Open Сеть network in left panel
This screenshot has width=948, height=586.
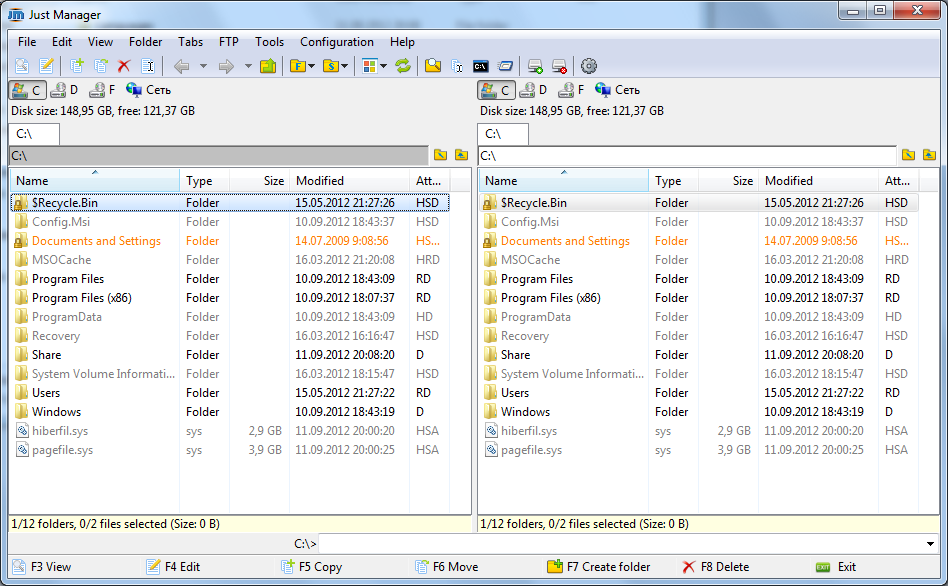point(149,90)
